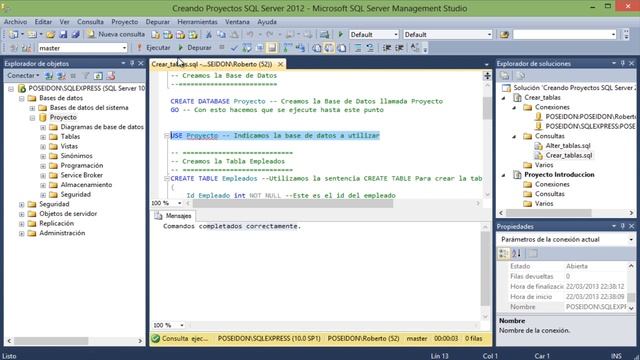
Task: Switch to the Mensajes tab
Action: click(x=173, y=216)
